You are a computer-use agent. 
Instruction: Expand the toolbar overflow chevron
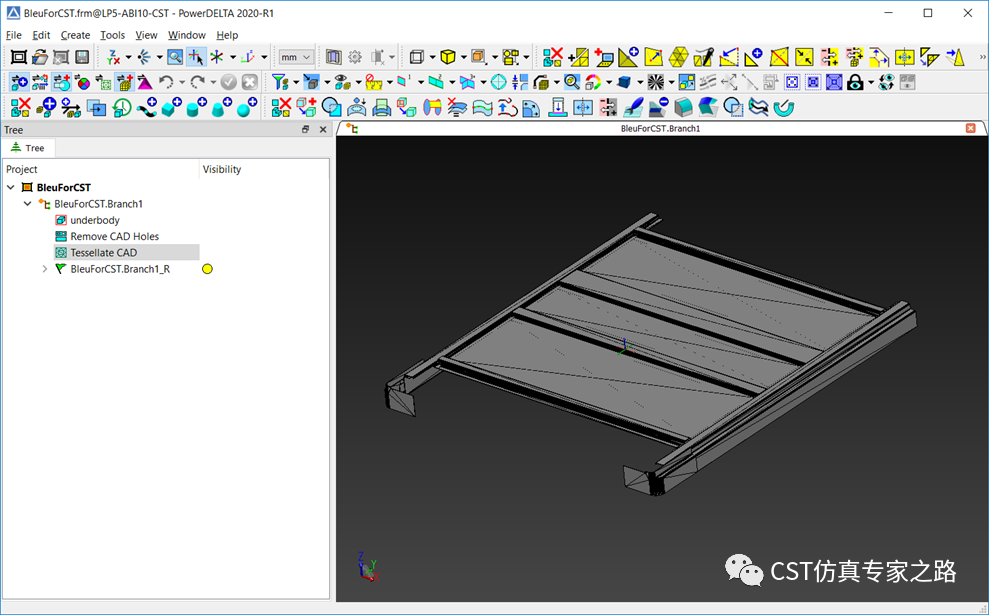[982, 57]
